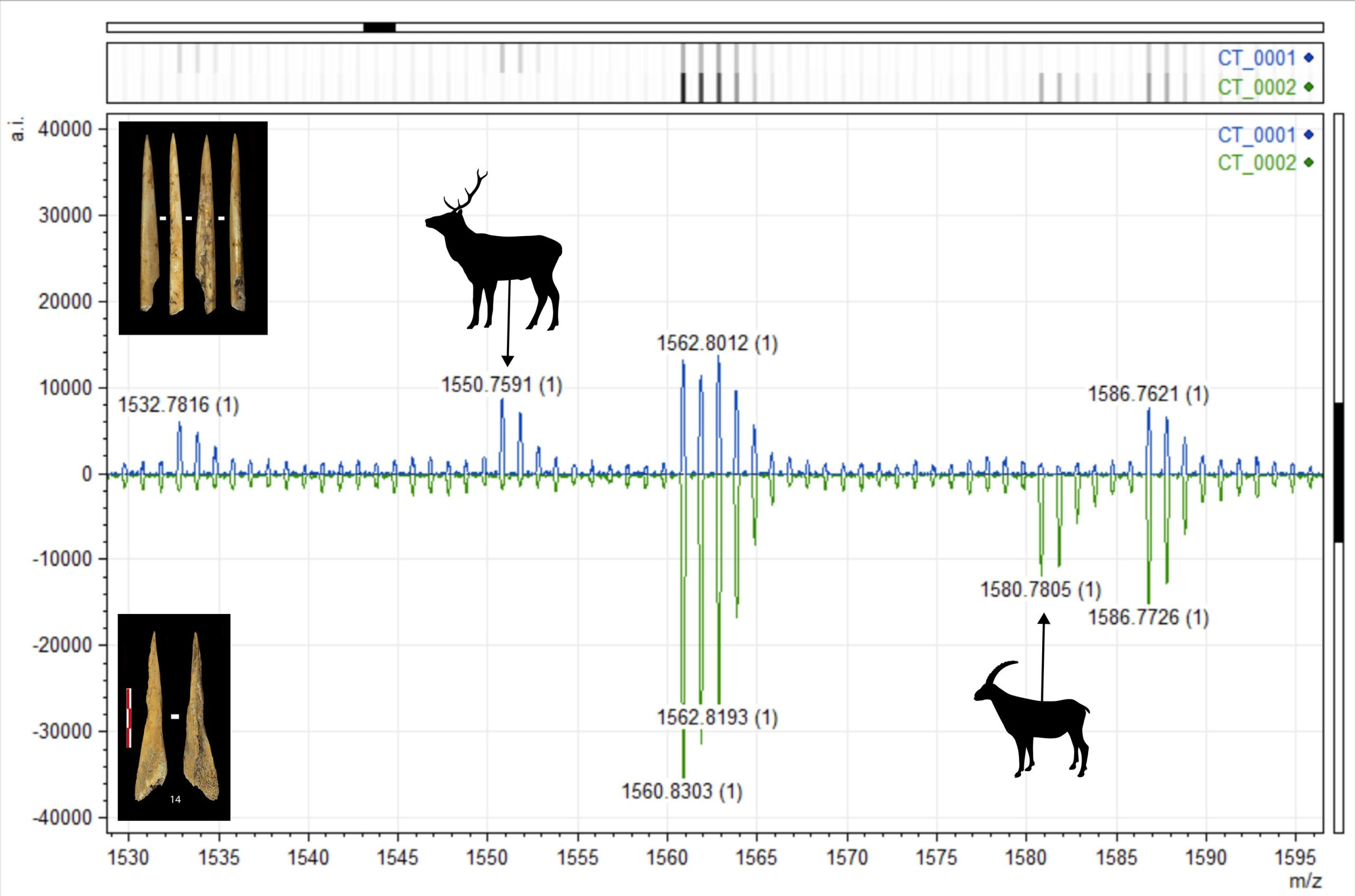1355x896 pixels.
Task: Select peak label 1562.8012 (1)
Action: pyautogui.click(x=717, y=343)
